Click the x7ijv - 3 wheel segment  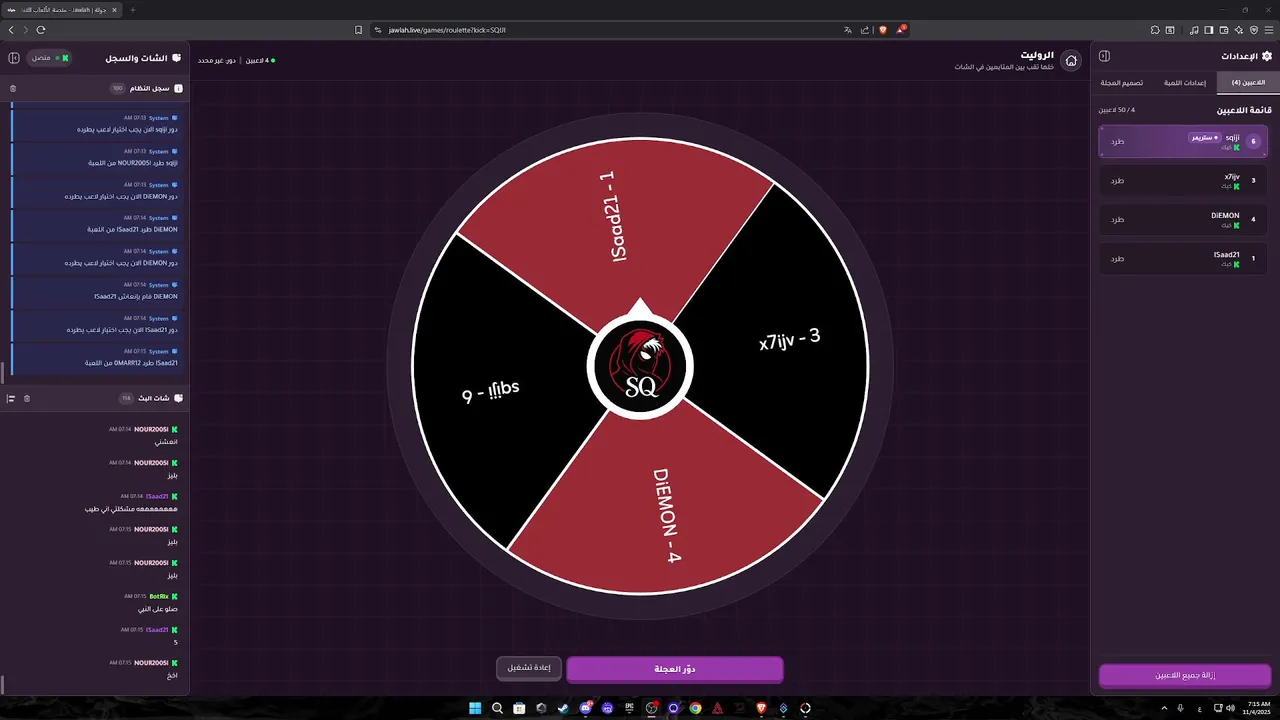pos(788,340)
